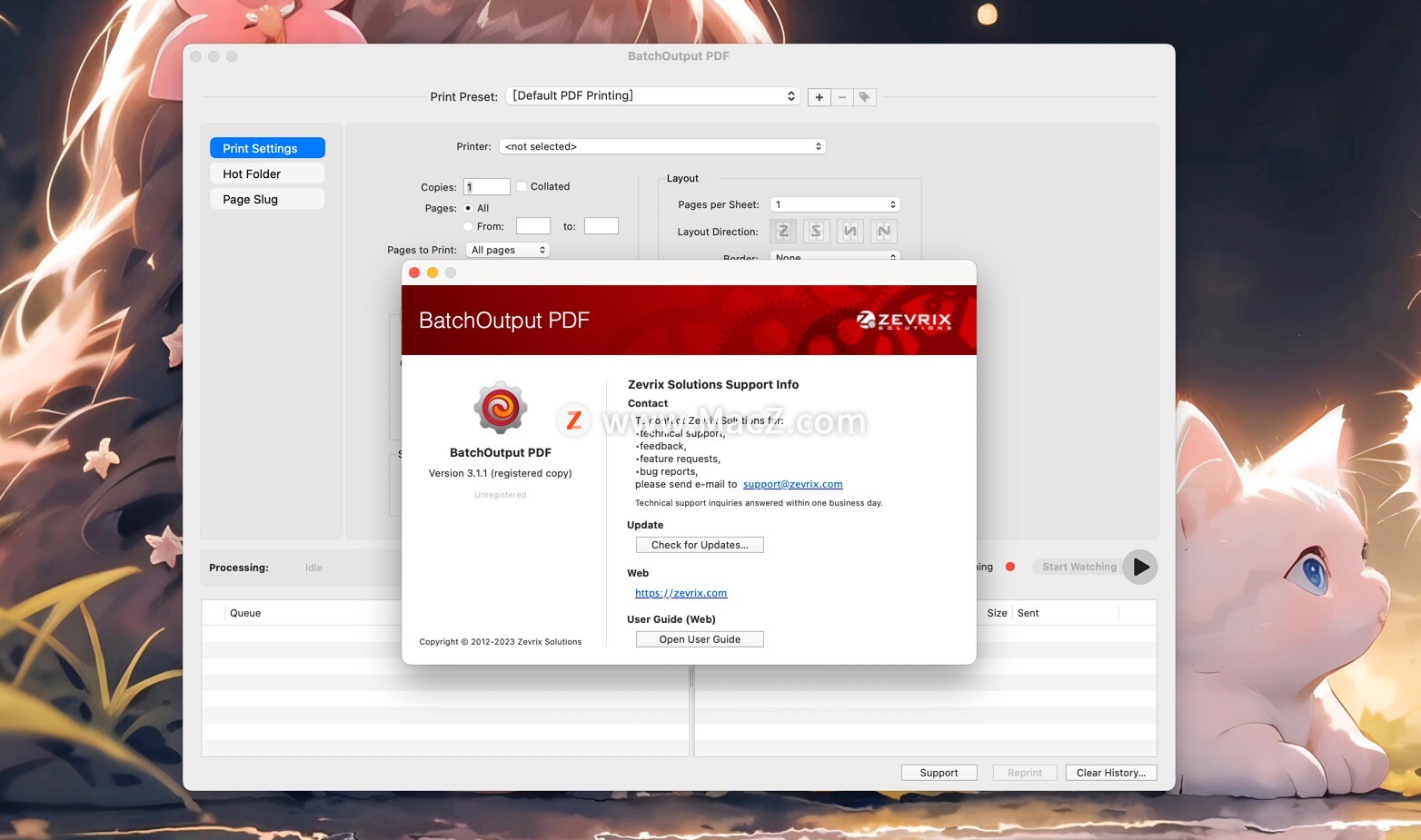The image size is (1421, 840).
Task: Open the https://zevrix.com web link
Action: pyautogui.click(x=681, y=593)
